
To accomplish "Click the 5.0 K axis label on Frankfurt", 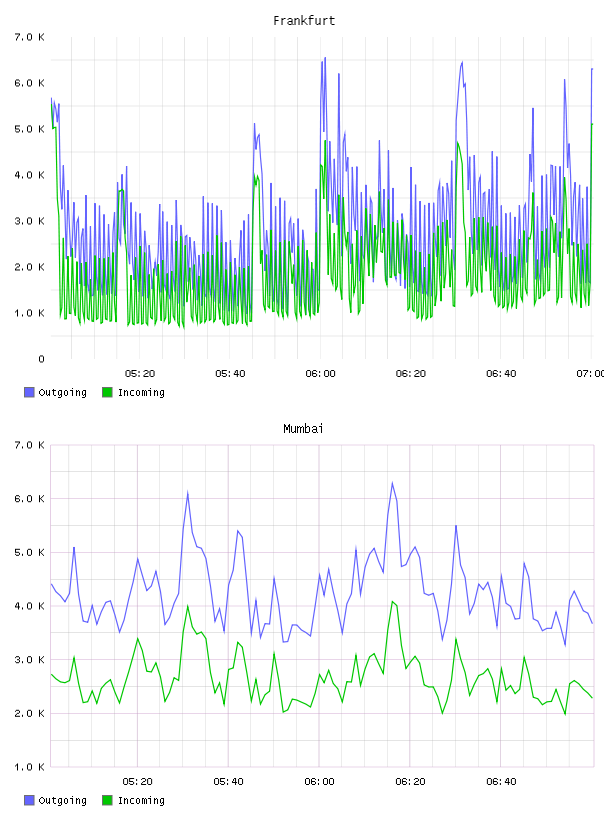I will coord(29,129).
